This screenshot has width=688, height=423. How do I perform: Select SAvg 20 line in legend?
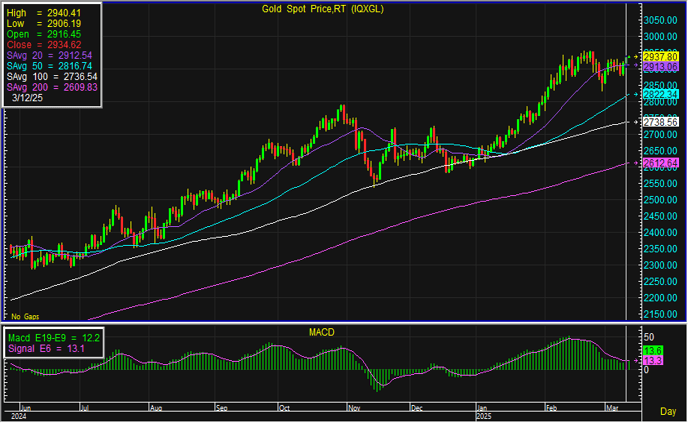pos(52,55)
